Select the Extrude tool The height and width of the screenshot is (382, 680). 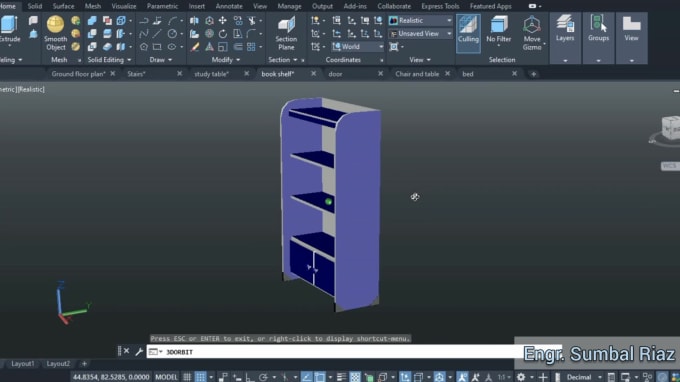pos(10,30)
